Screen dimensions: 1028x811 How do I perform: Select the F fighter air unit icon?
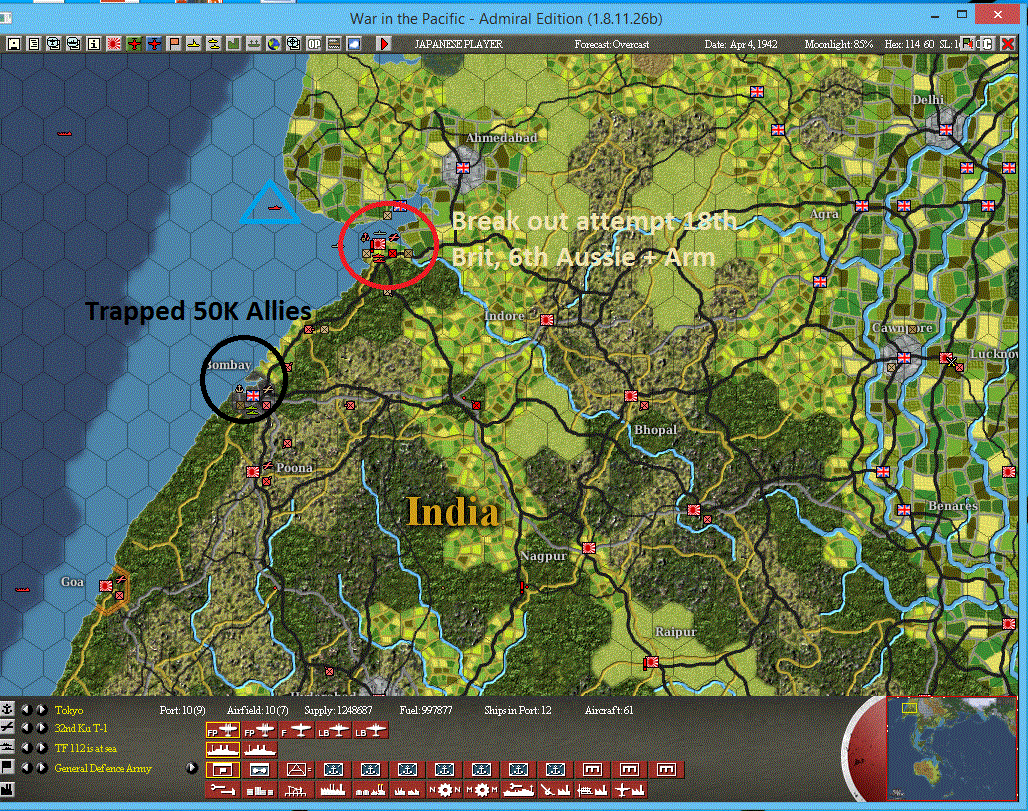[296, 730]
